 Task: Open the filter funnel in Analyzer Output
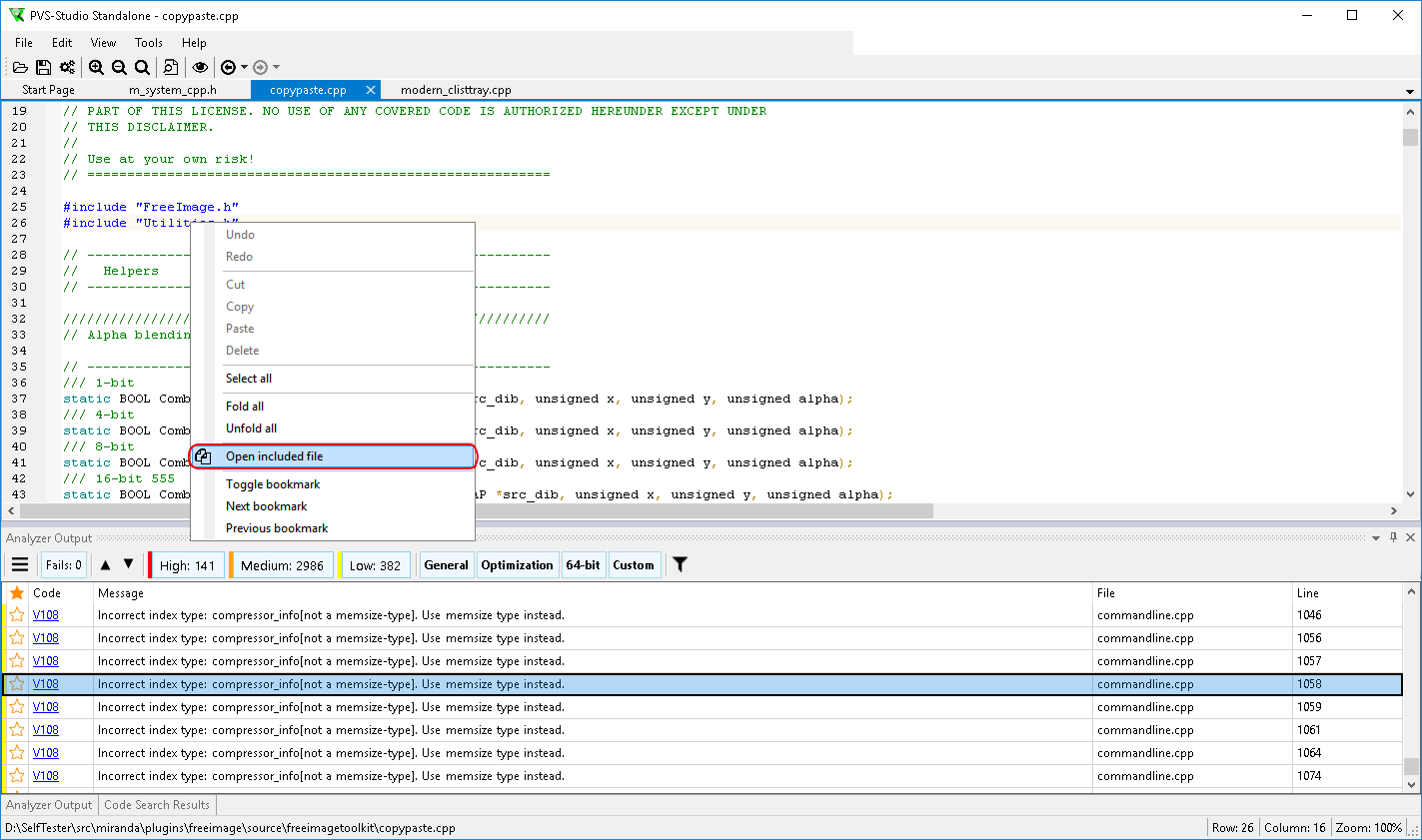pyautogui.click(x=680, y=564)
